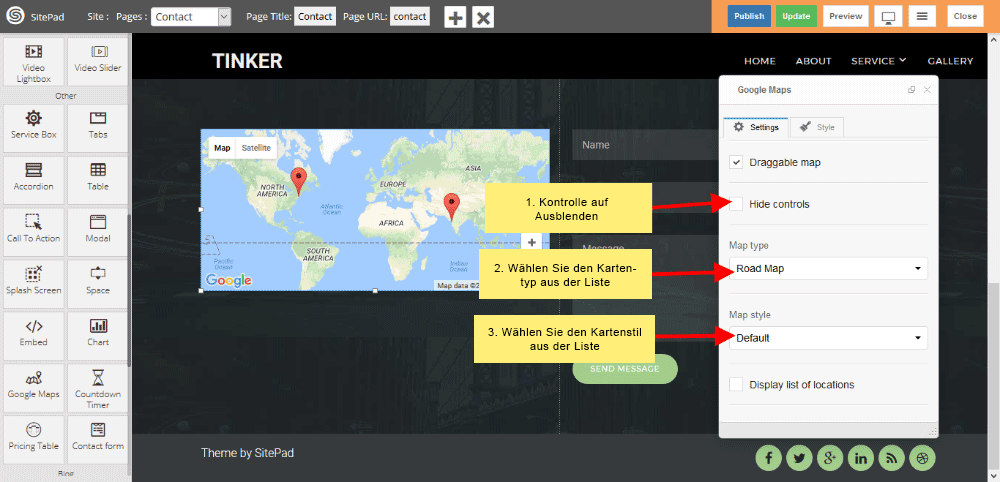Select the Splash Screen widget
Viewport: 1000px width, 482px height.
tap(34, 283)
